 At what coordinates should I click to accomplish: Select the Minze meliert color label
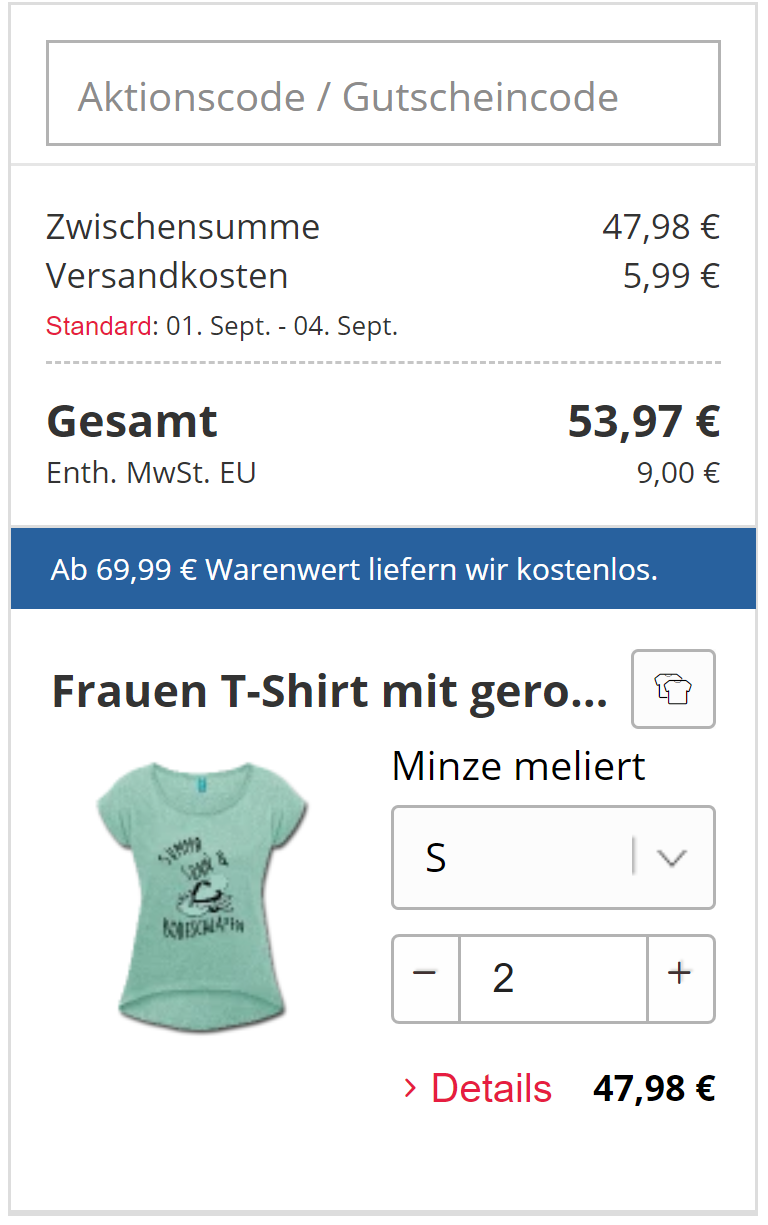click(518, 767)
